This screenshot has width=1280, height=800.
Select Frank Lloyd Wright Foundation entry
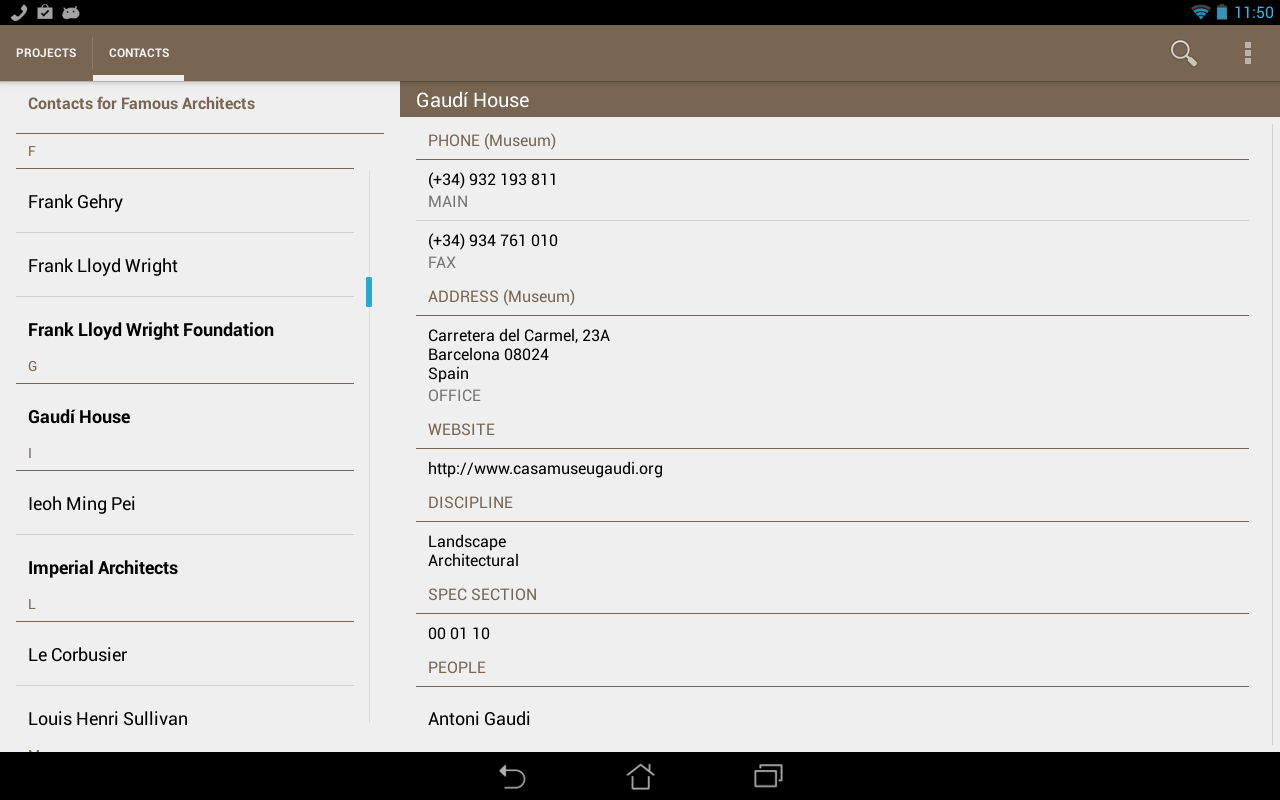pyautogui.click(x=185, y=330)
